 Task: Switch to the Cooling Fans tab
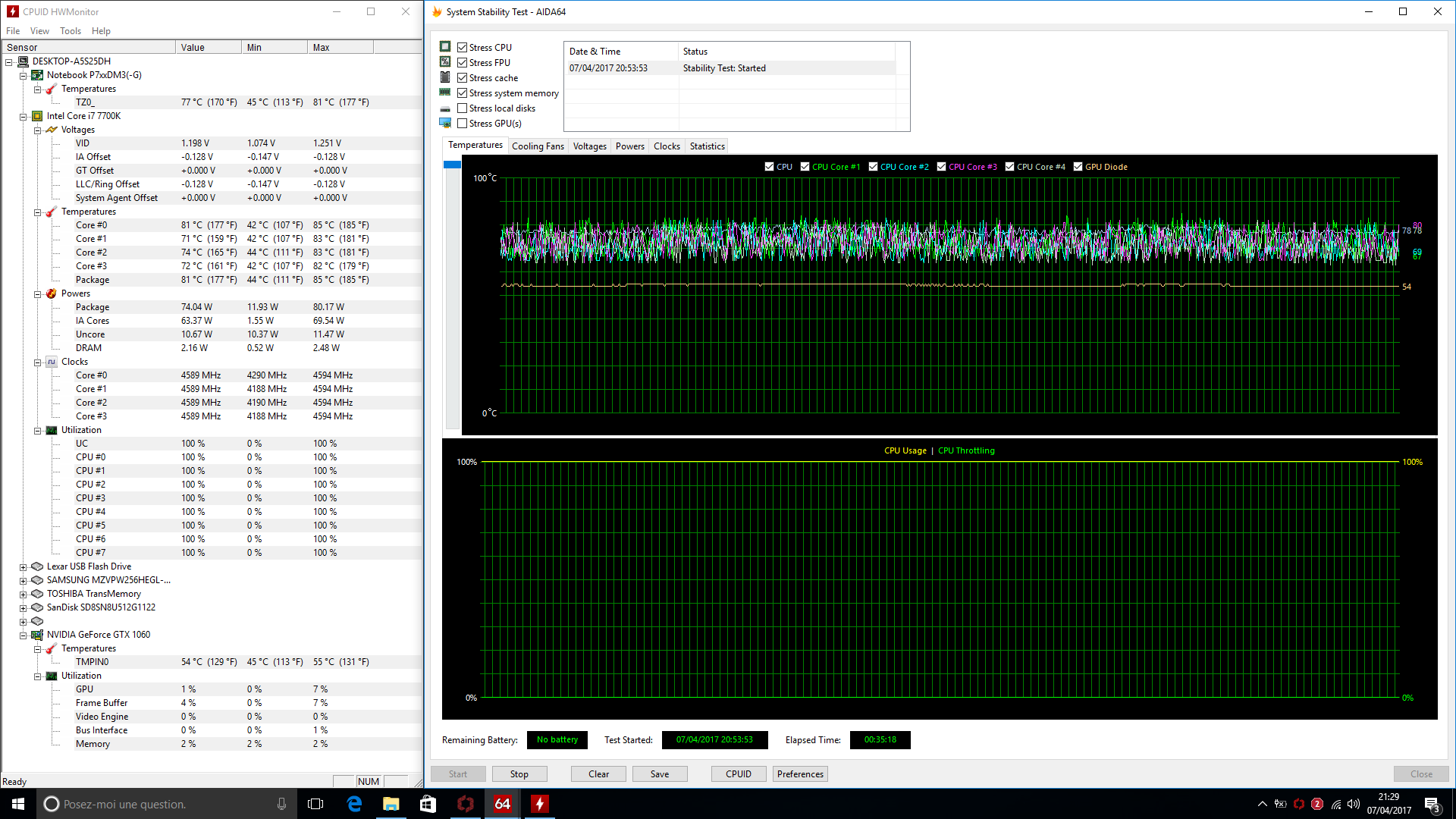click(538, 146)
